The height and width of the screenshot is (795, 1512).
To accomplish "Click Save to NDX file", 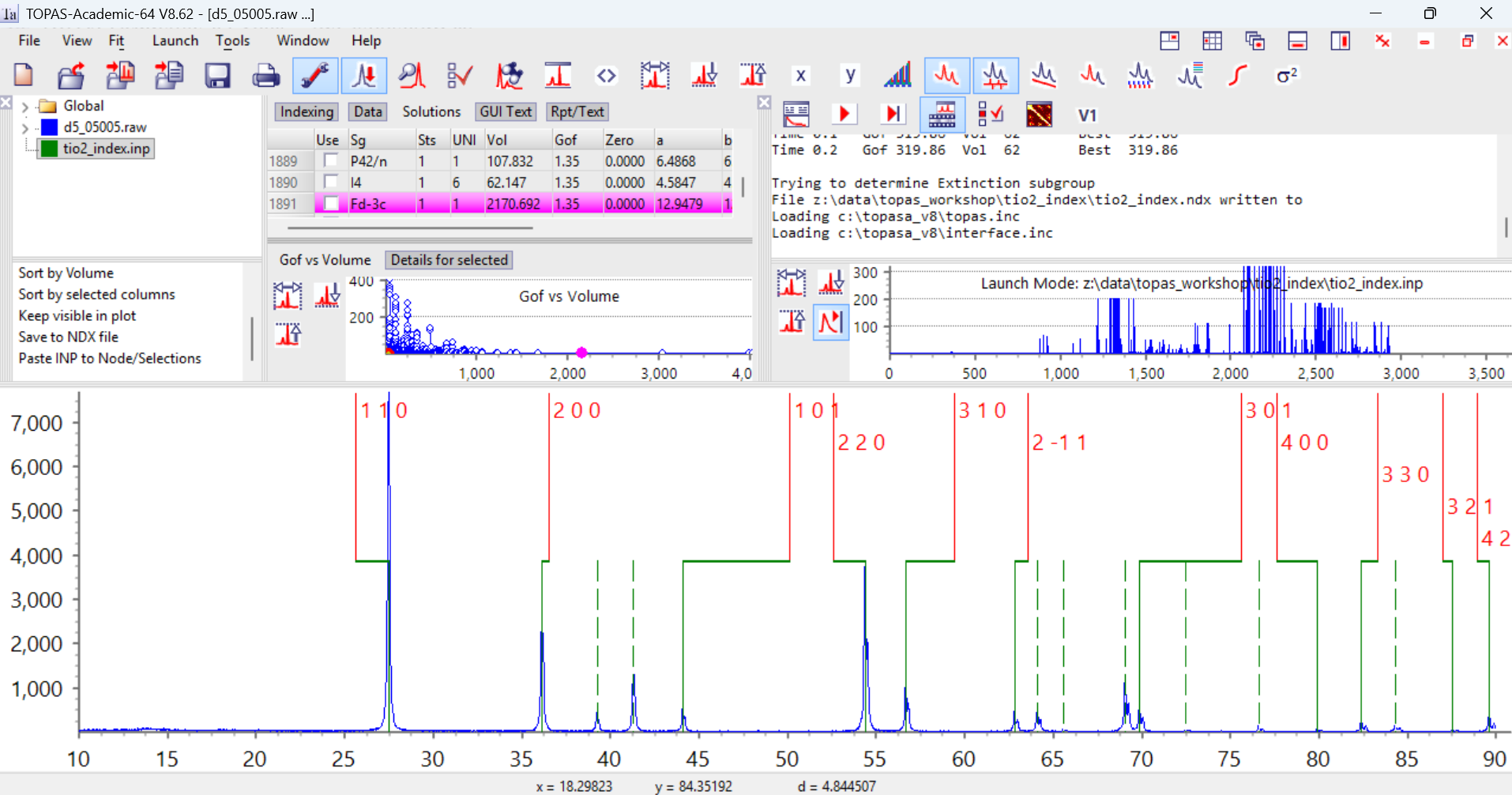I will pyautogui.click(x=69, y=337).
